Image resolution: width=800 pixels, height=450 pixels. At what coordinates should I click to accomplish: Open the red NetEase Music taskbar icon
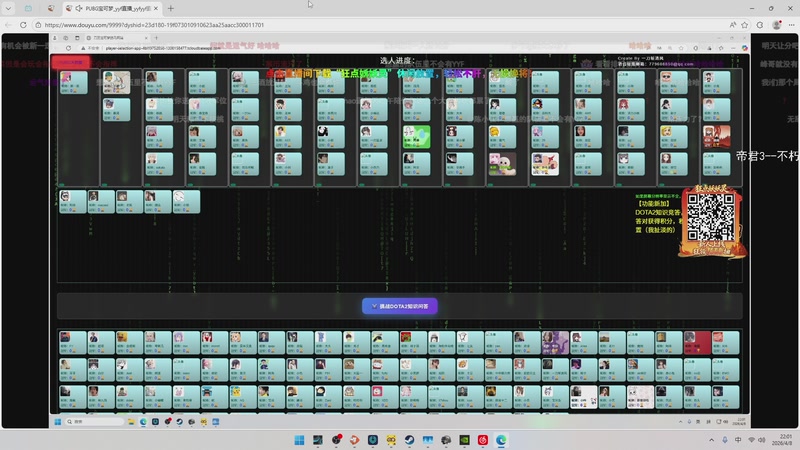483,440
